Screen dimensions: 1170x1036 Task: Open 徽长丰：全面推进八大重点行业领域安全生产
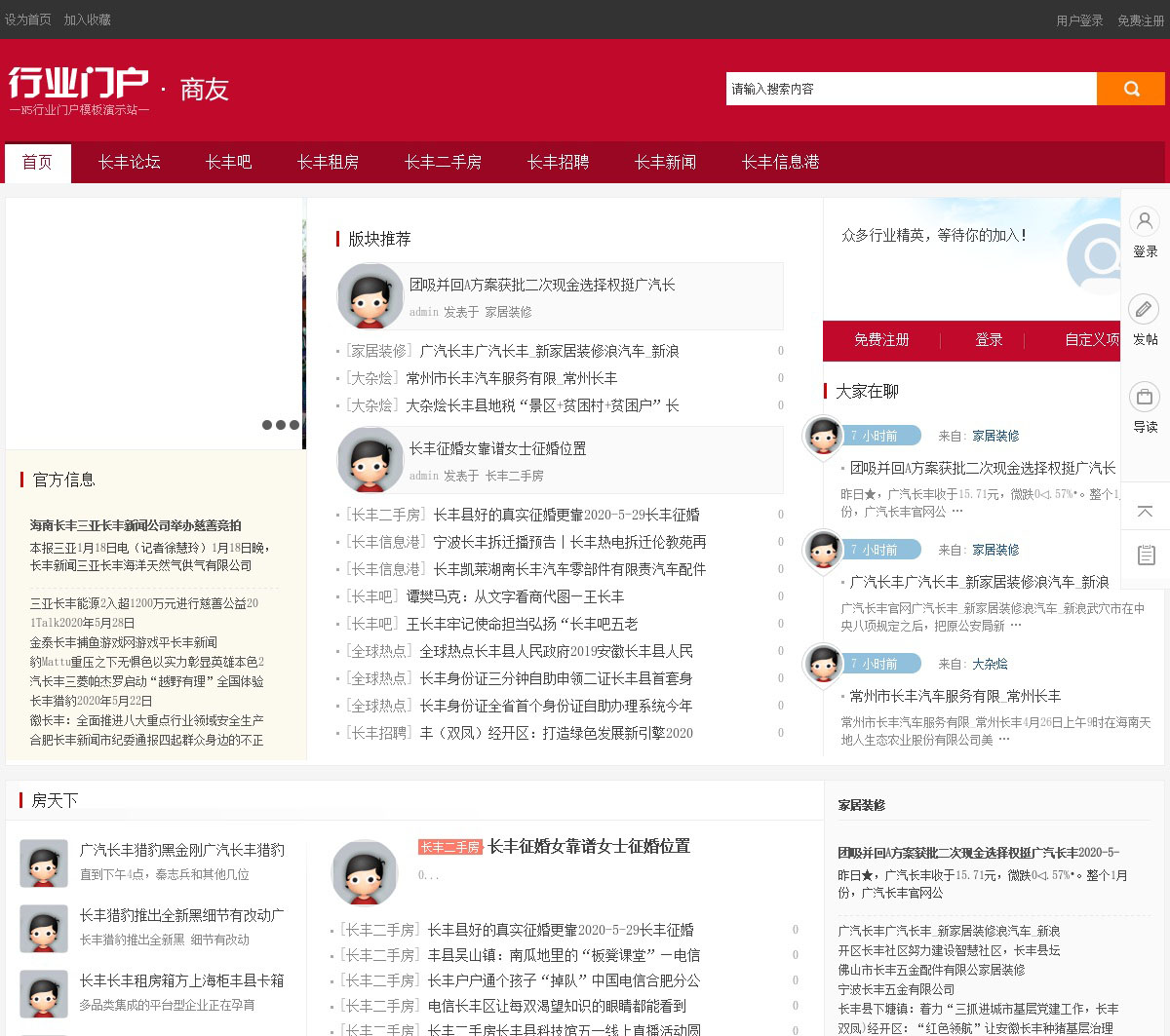[x=146, y=720]
